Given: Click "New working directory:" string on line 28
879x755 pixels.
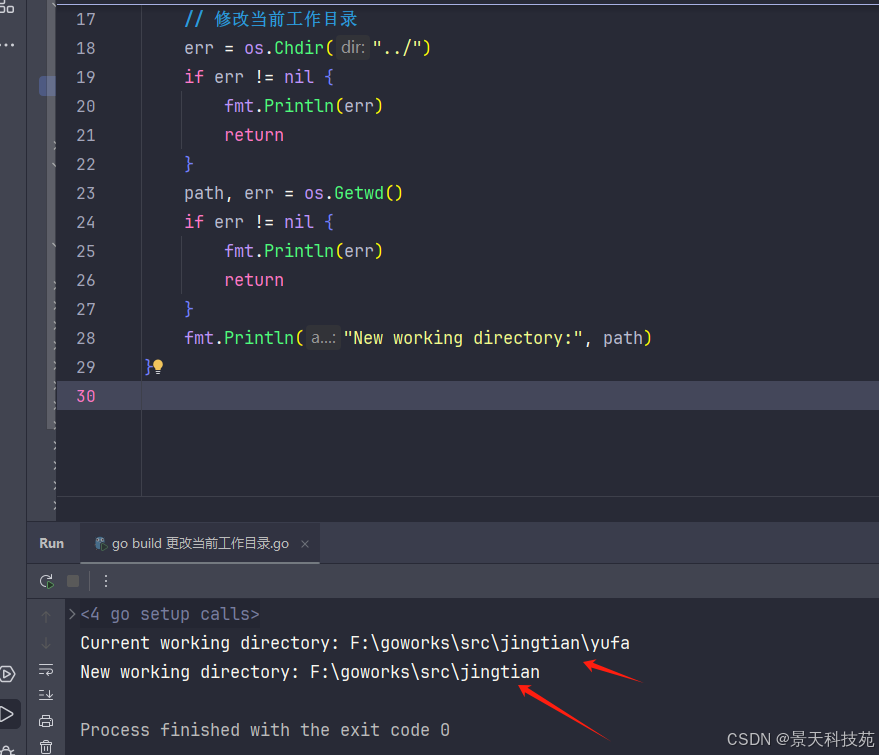Looking at the screenshot, I should tap(463, 338).
